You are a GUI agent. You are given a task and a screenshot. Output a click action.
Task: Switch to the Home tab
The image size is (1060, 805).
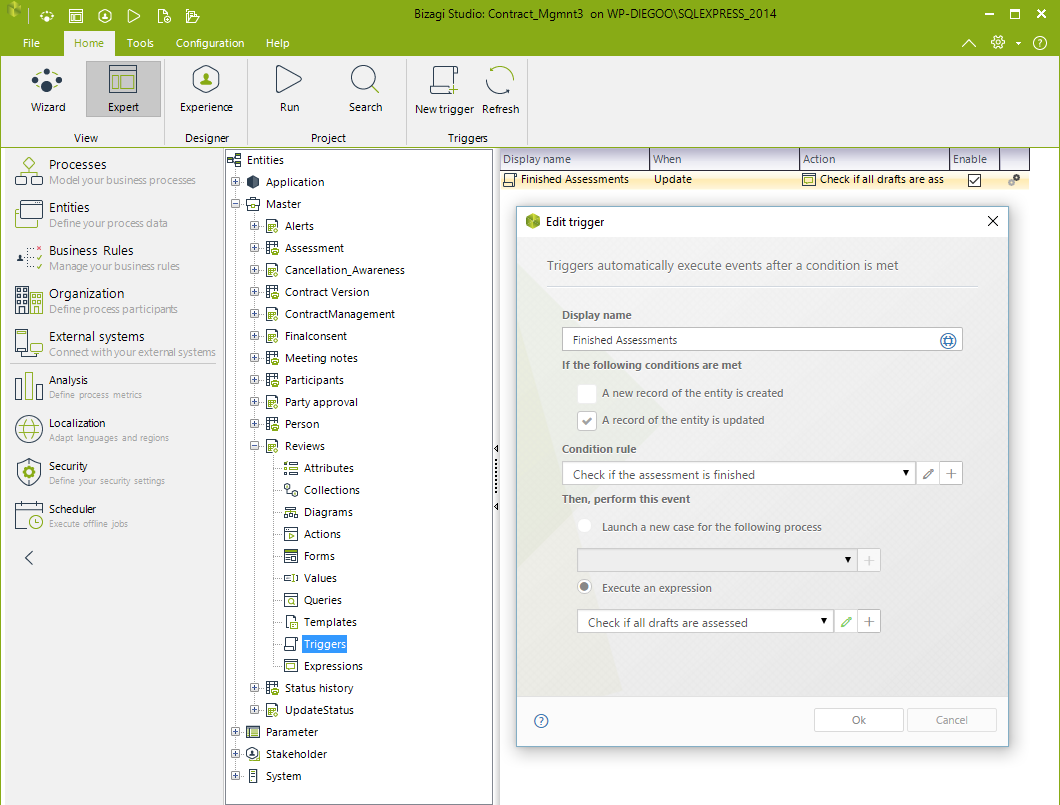click(89, 43)
